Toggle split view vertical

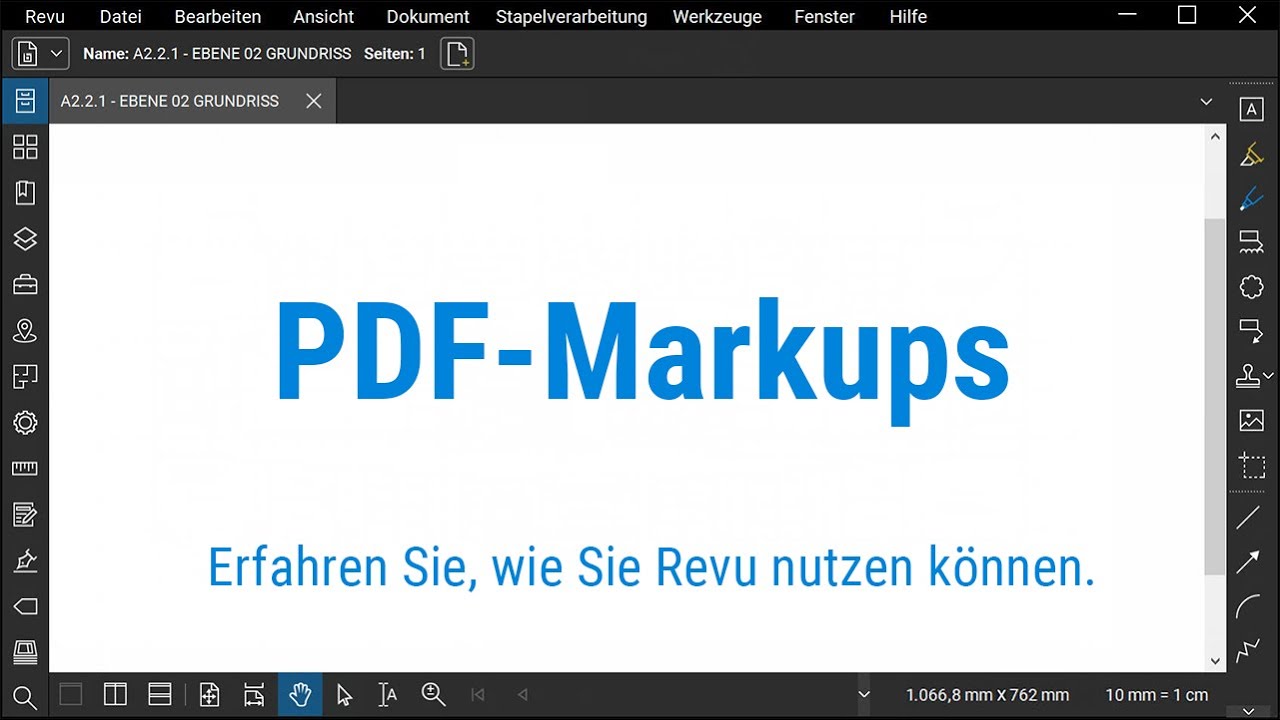click(115, 694)
